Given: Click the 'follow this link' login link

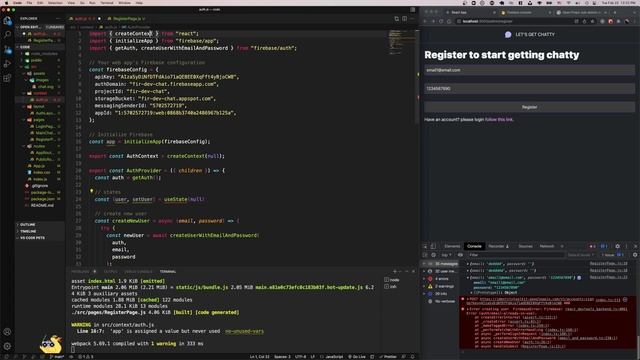Looking at the screenshot, I should pyautogui.click(x=499, y=120).
